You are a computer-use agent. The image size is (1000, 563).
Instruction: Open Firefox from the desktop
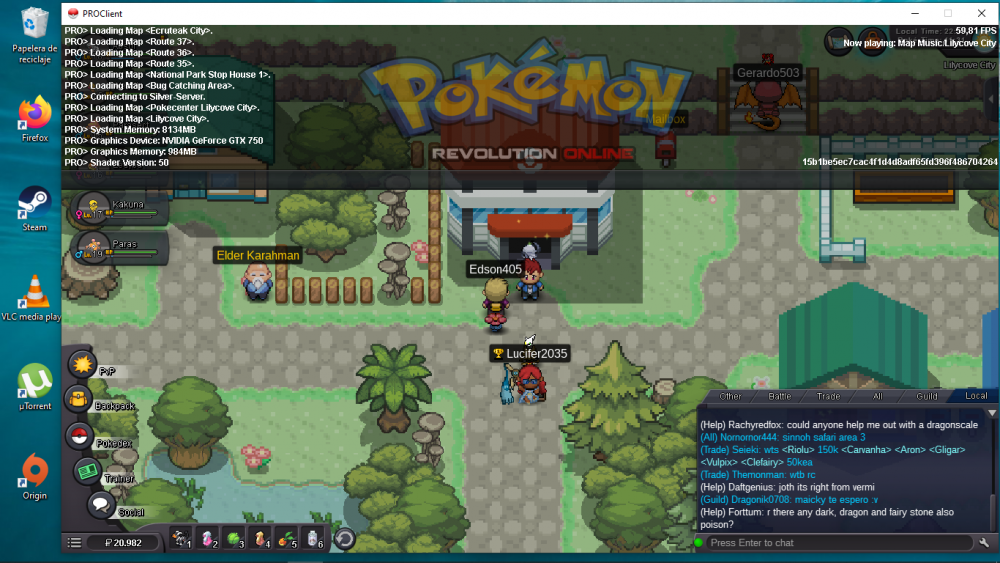pyautogui.click(x=34, y=117)
